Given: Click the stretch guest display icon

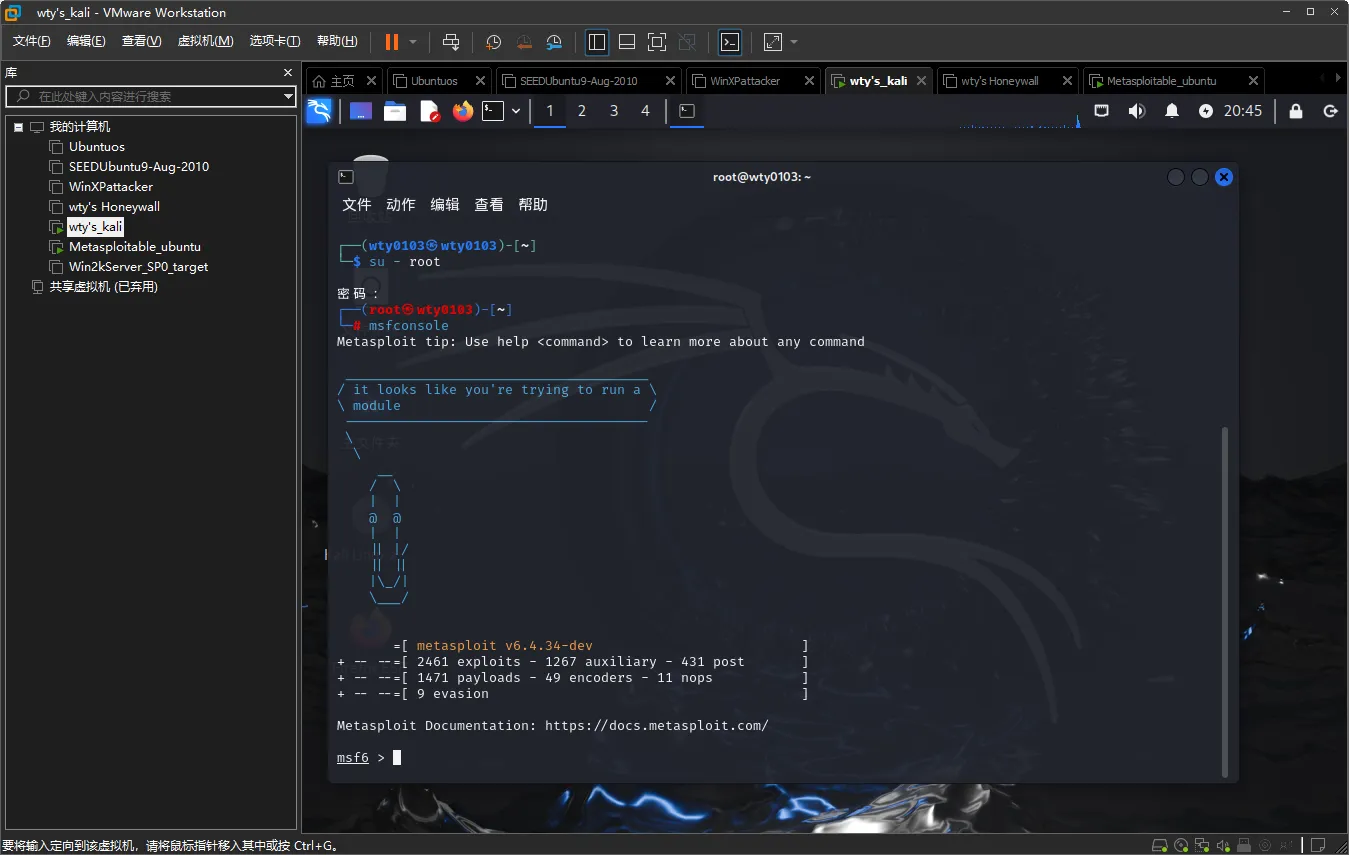Looking at the screenshot, I should coord(772,42).
